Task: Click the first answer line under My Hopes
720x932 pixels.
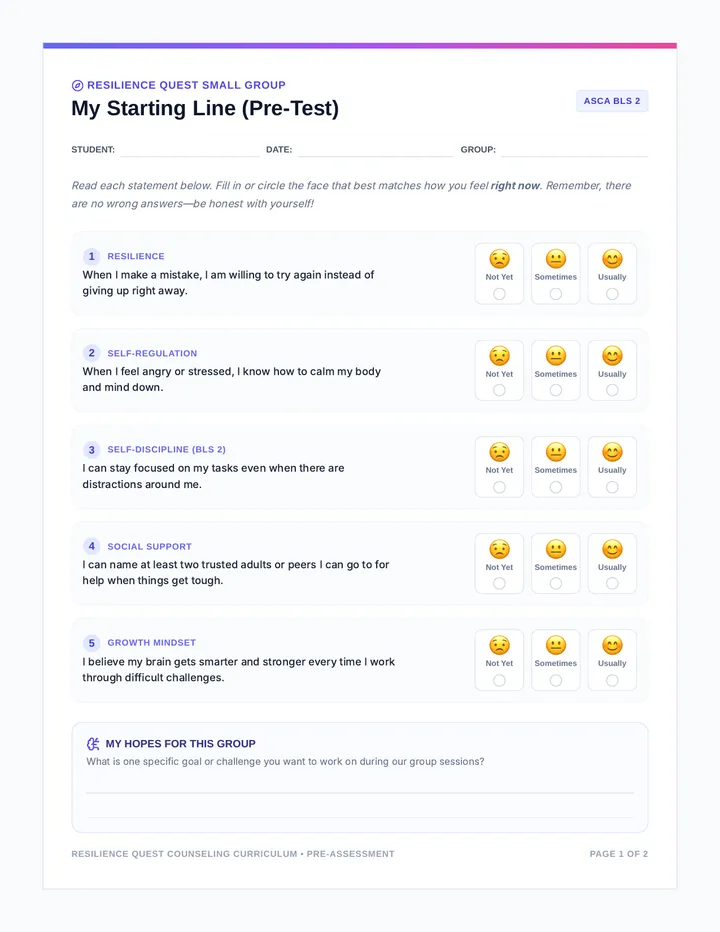Action: 360,792
